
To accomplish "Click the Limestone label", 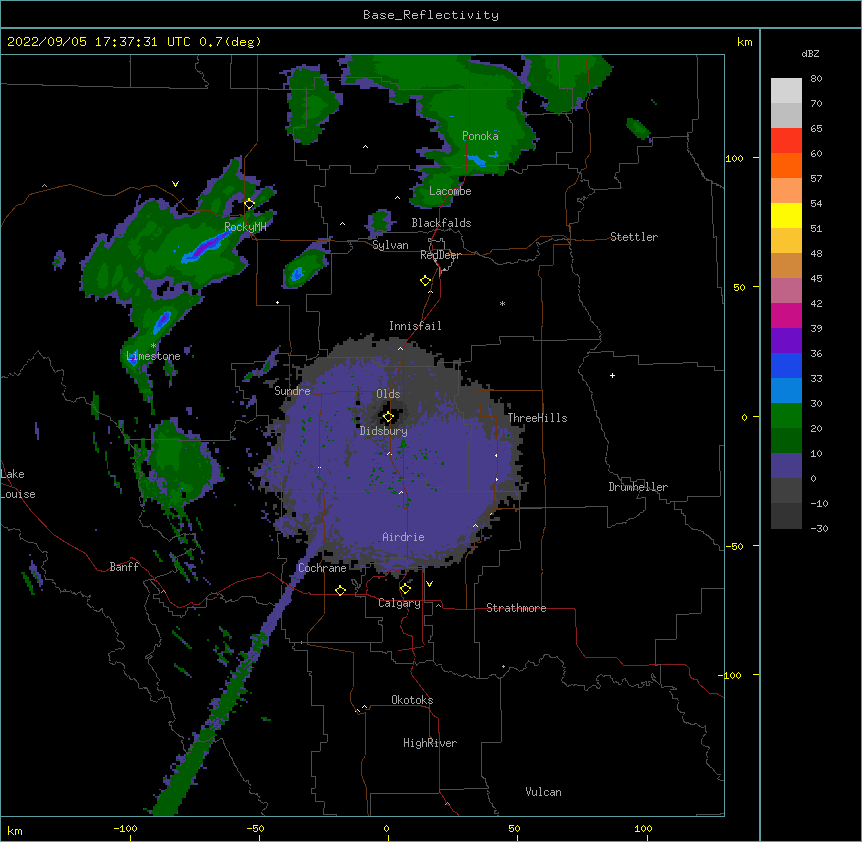I will [x=153, y=356].
